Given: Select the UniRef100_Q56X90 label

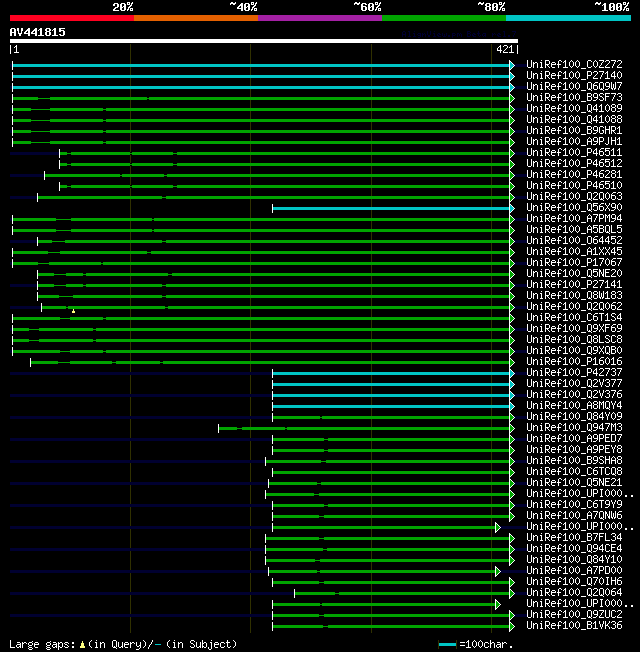Looking at the screenshot, I should 574,207.
